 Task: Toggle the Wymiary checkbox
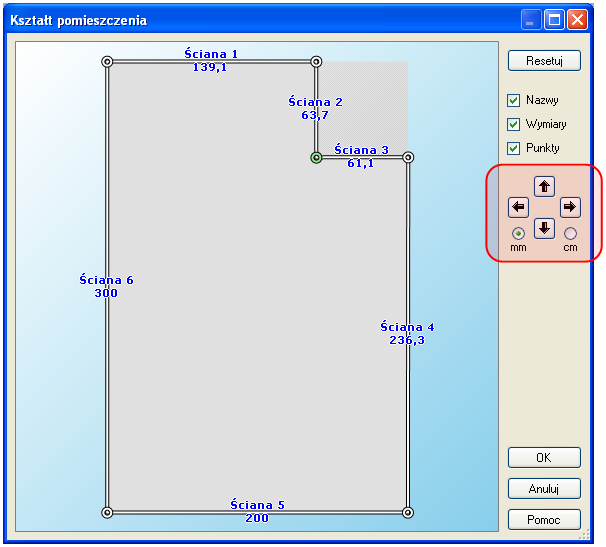point(514,125)
